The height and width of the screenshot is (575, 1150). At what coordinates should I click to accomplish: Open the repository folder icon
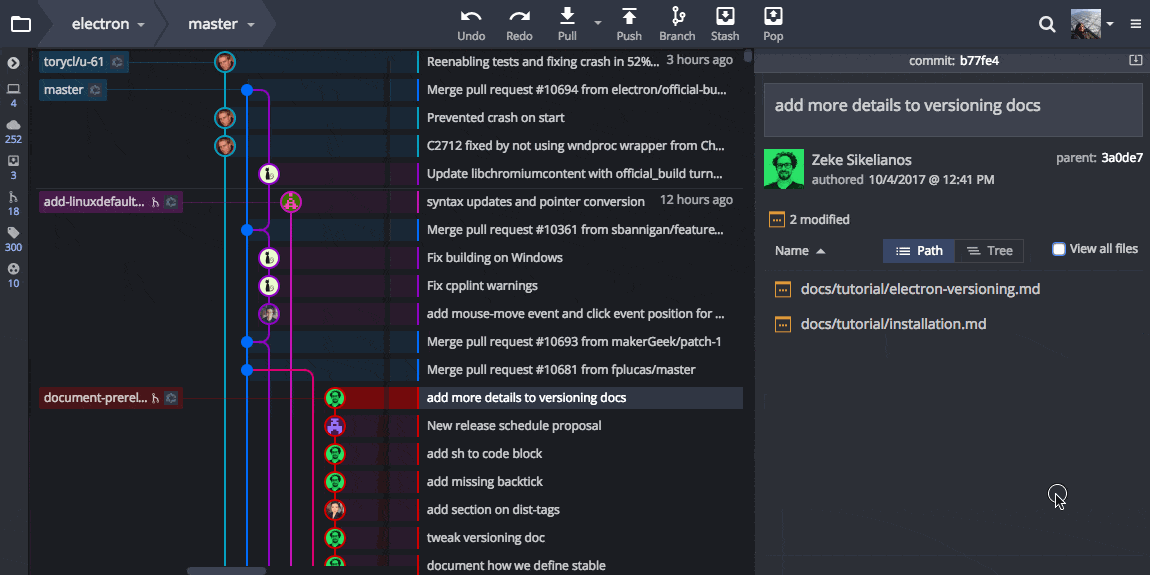[21, 24]
